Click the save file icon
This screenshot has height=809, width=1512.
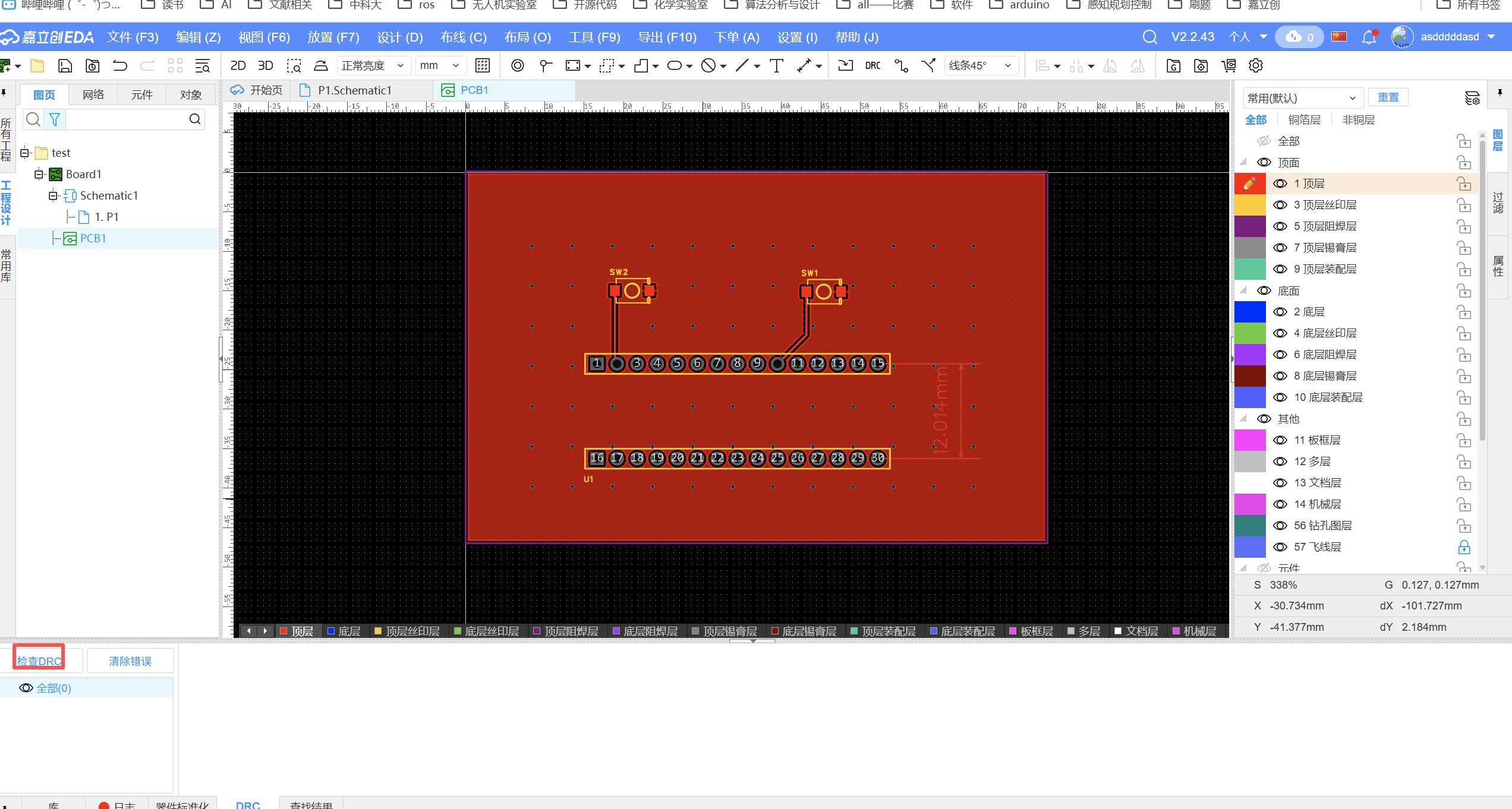click(65, 65)
